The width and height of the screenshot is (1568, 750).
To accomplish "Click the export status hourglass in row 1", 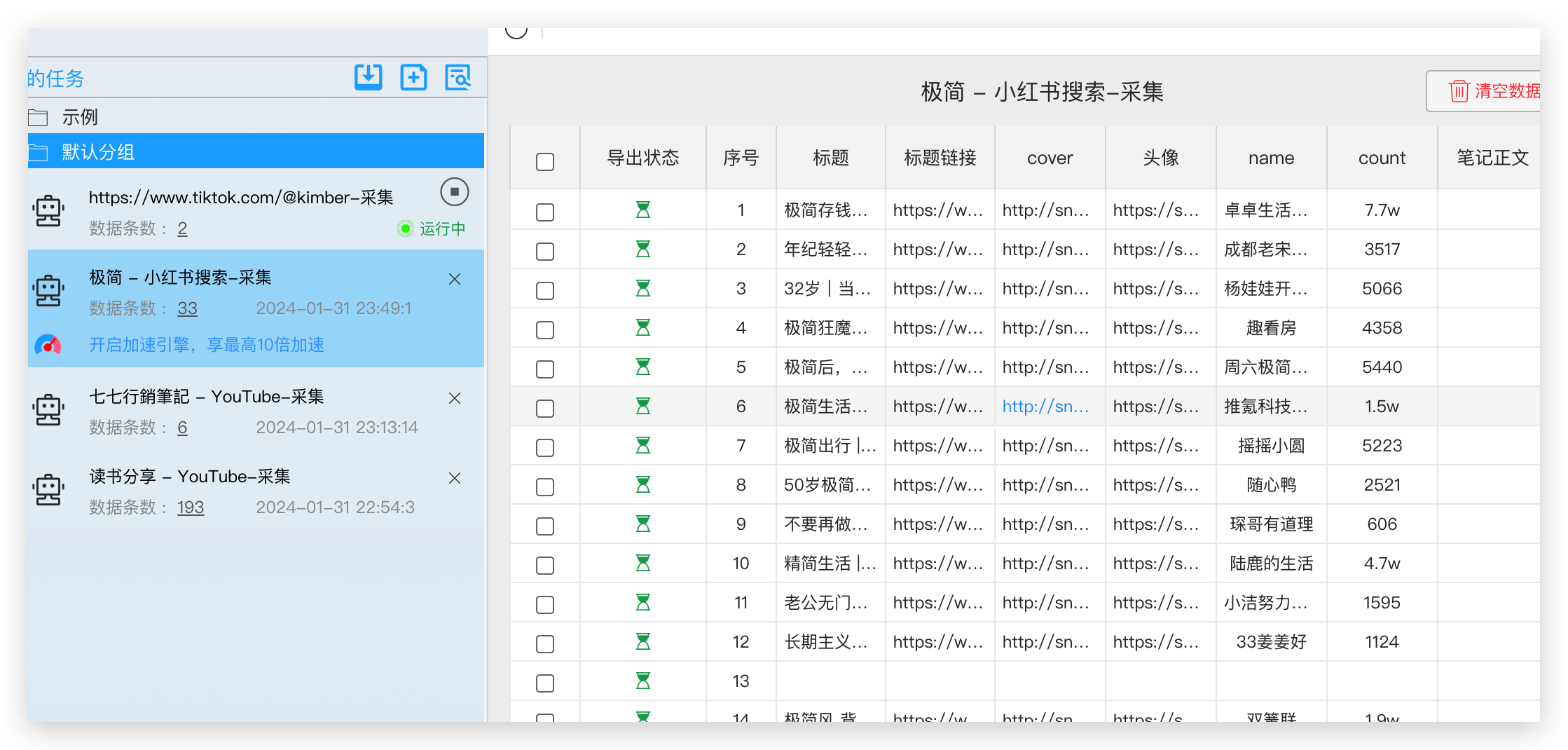I will pos(643,210).
